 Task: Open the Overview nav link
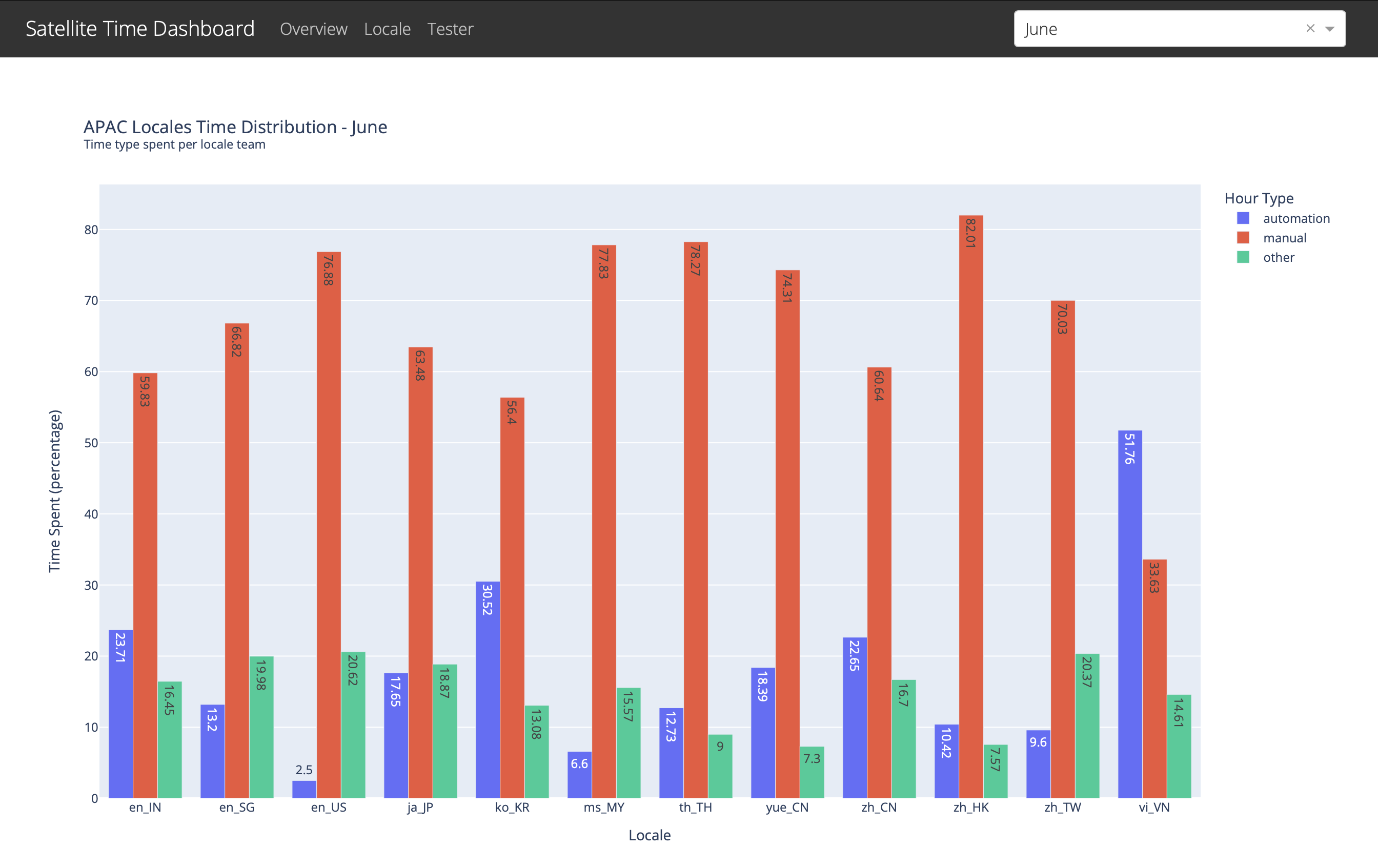click(x=313, y=29)
